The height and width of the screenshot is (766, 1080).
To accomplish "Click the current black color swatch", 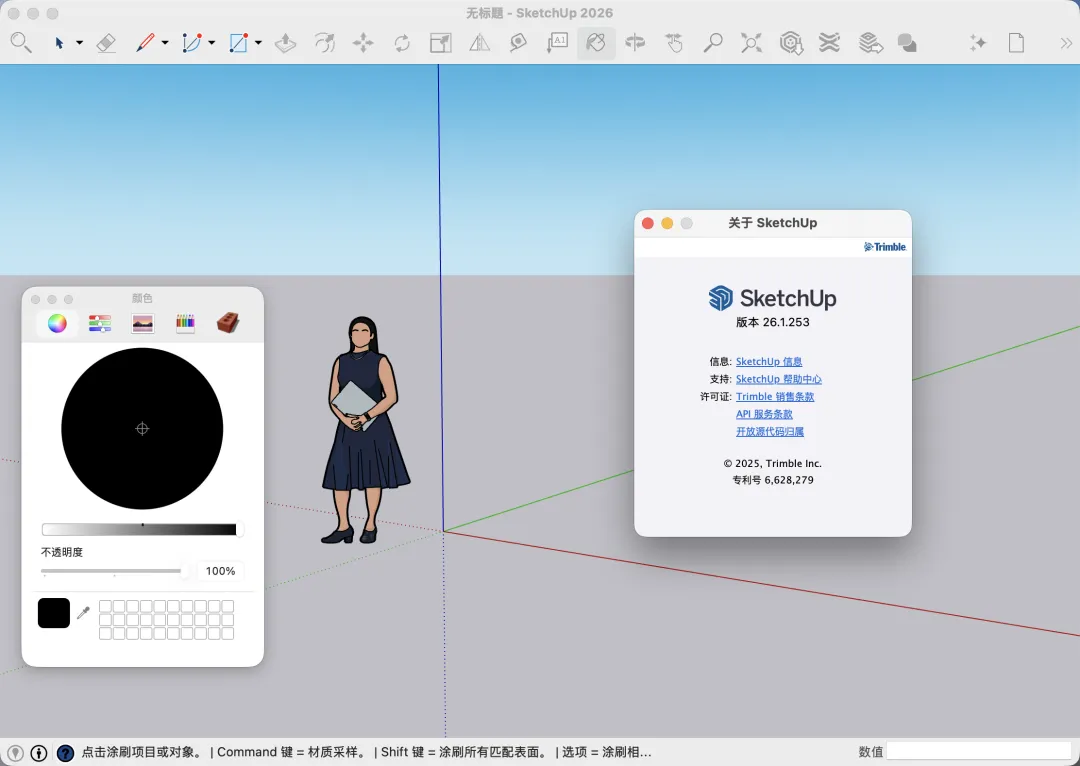I will pyautogui.click(x=54, y=613).
